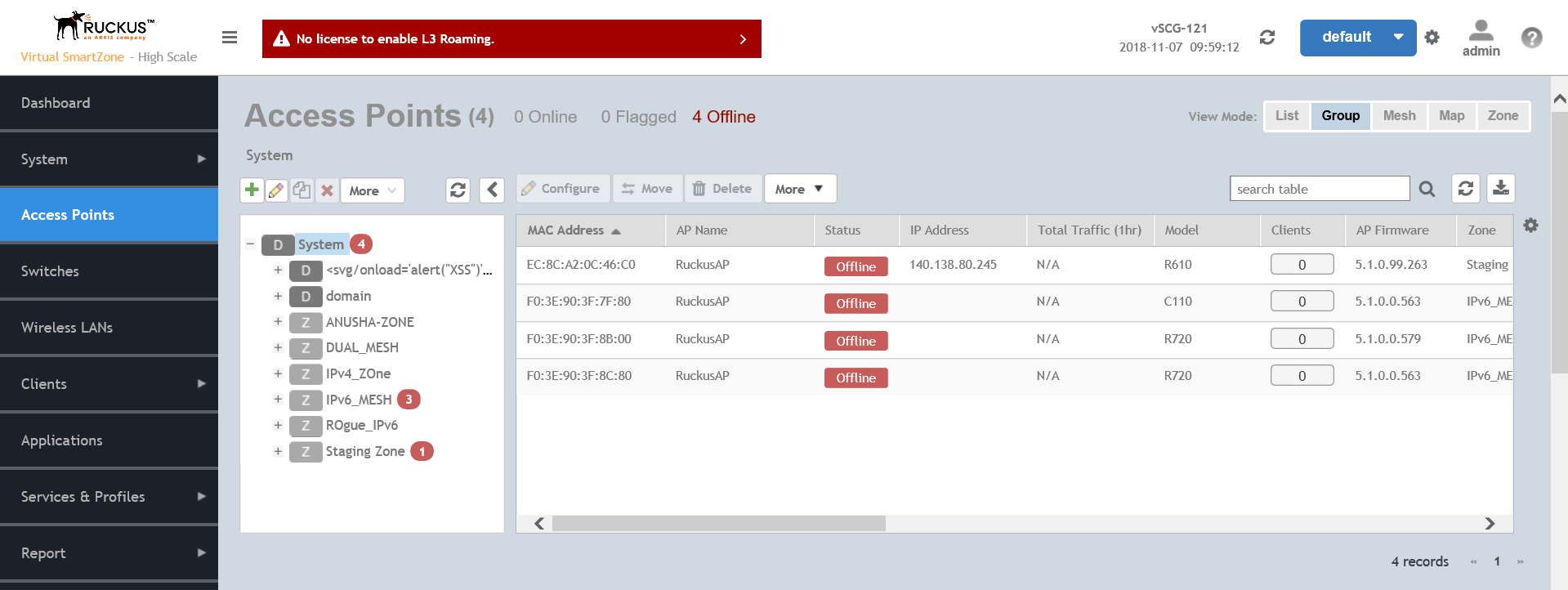Click the red X delete icon
Image resolution: width=1568 pixels, height=590 pixels.
point(327,190)
